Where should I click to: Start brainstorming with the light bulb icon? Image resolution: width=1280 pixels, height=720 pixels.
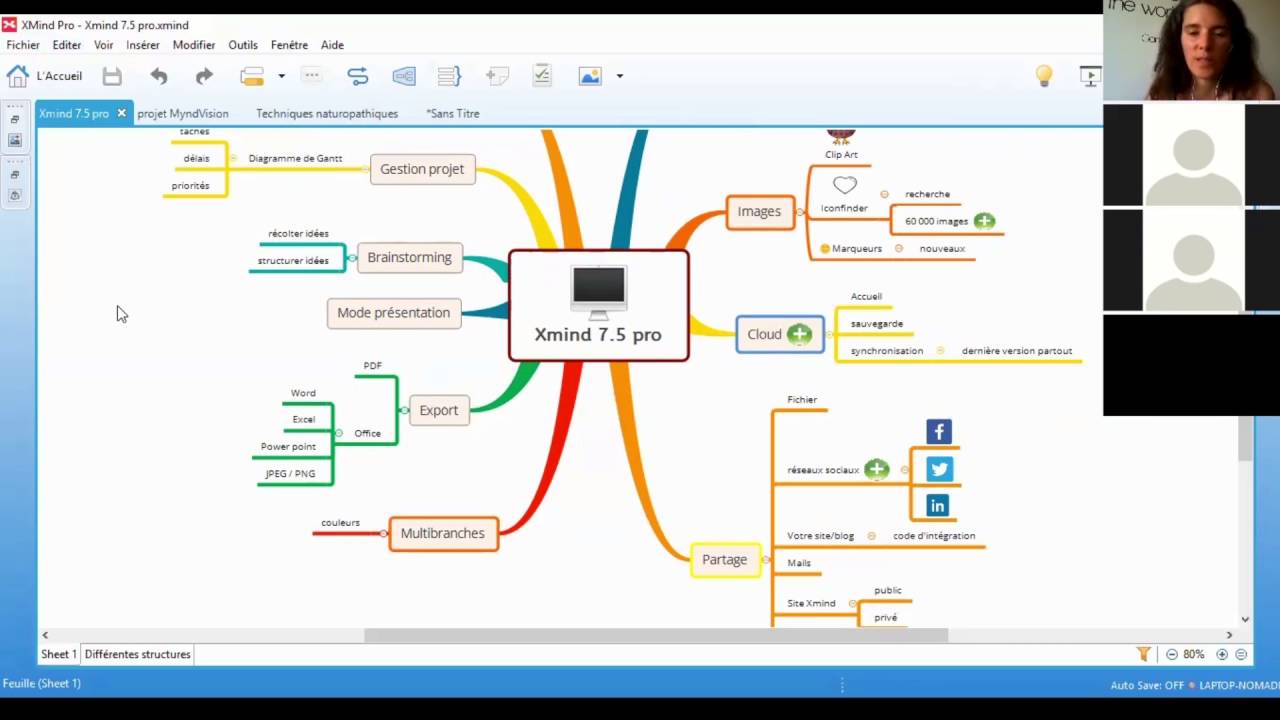pyautogui.click(x=1043, y=76)
